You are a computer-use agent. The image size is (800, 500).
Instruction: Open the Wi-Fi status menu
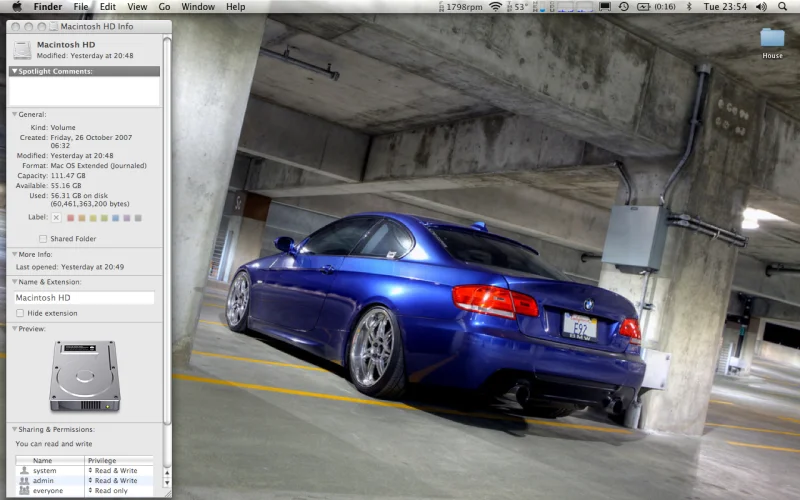[495, 7]
